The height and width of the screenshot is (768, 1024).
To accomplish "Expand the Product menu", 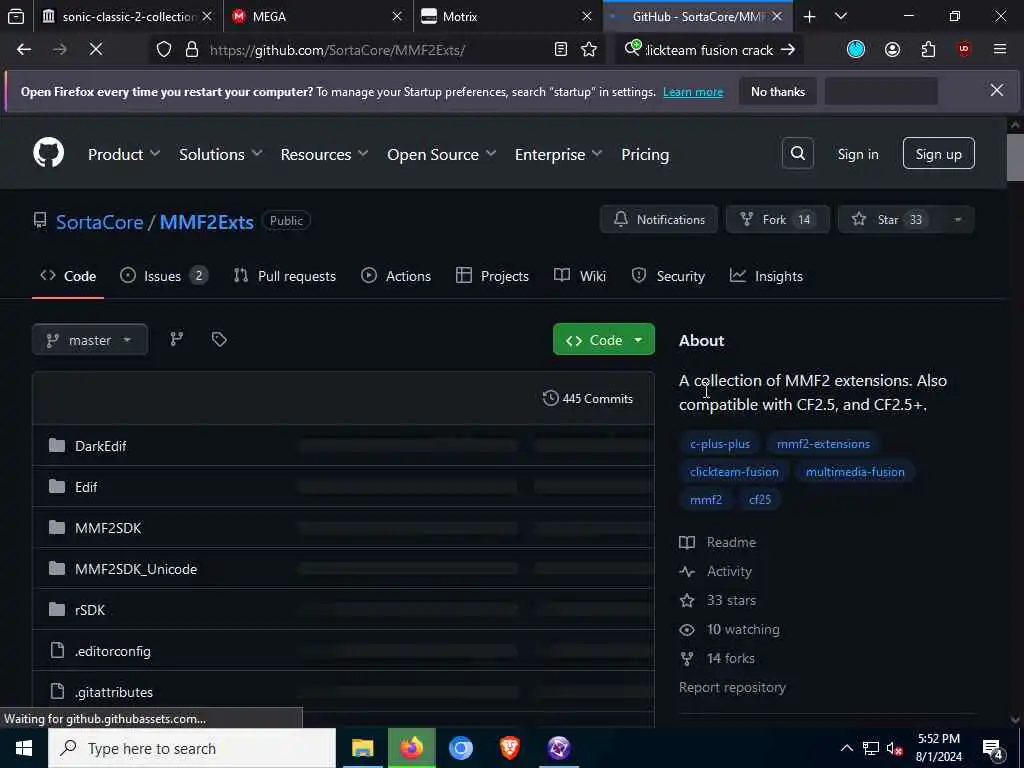I will [x=124, y=154].
